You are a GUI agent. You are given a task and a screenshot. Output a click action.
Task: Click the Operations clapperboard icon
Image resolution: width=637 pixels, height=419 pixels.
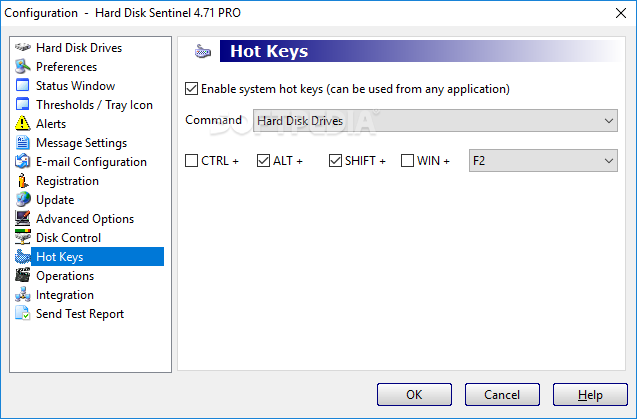click(x=23, y=276)
